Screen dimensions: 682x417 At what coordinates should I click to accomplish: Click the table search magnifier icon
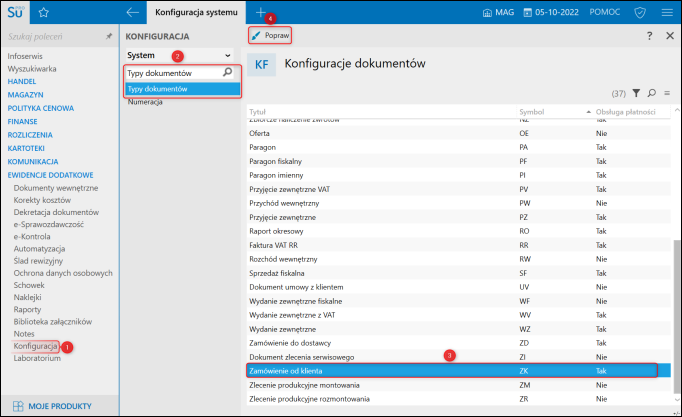652,93
